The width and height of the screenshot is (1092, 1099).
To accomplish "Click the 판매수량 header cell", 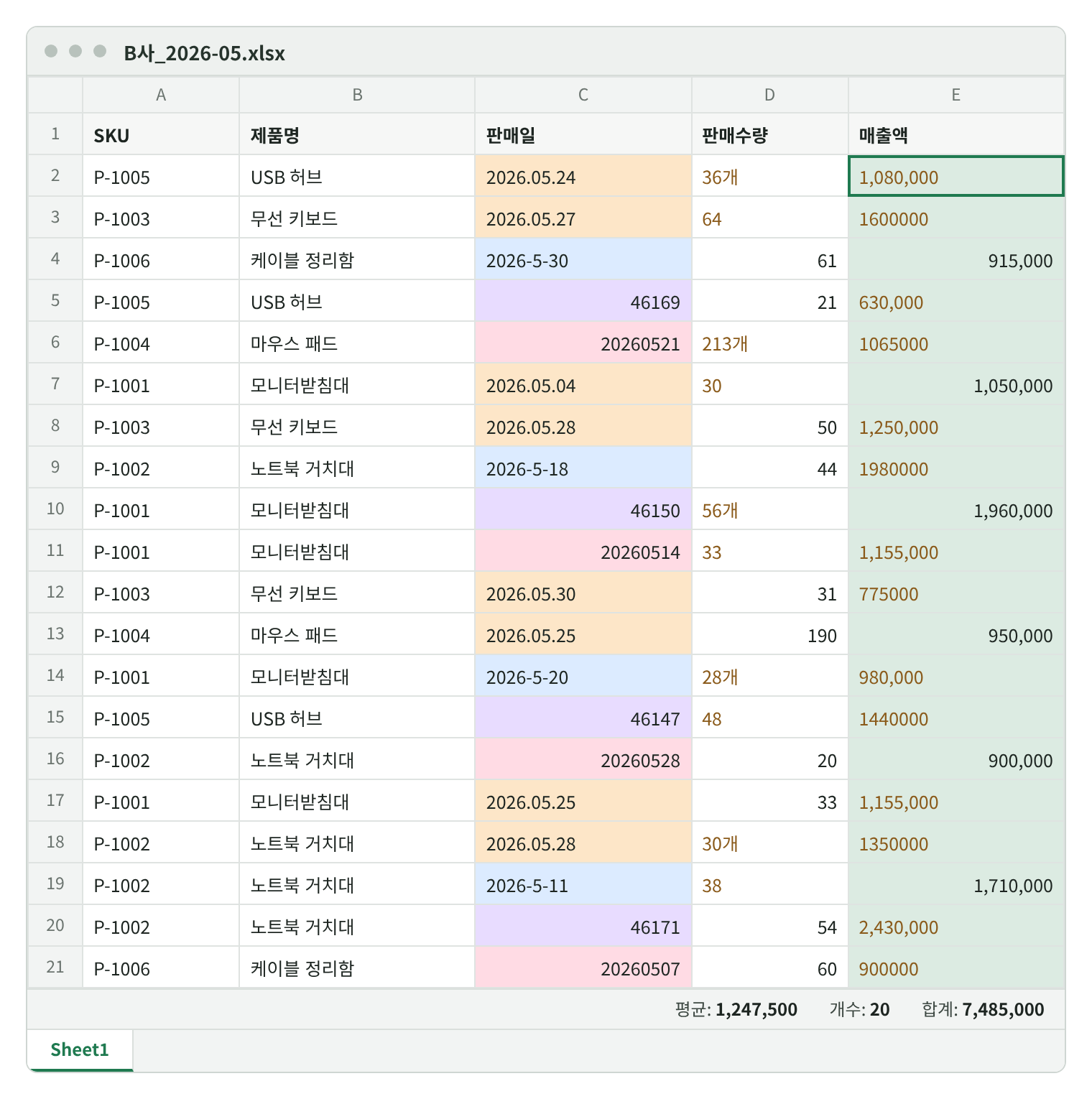I will 770,134.
